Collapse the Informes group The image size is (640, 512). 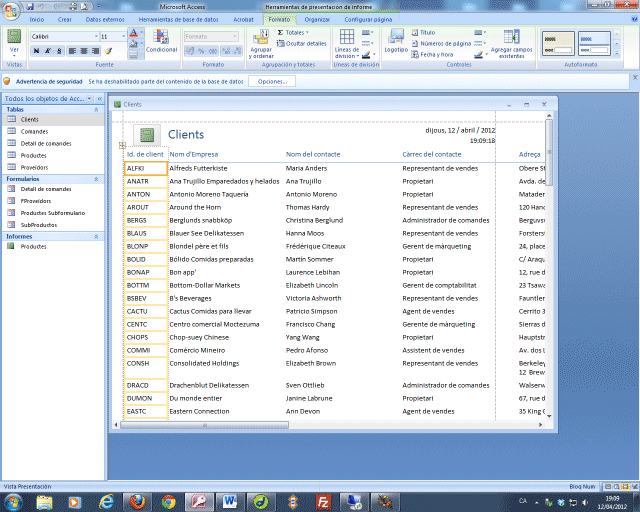click(x=96, y=236)
